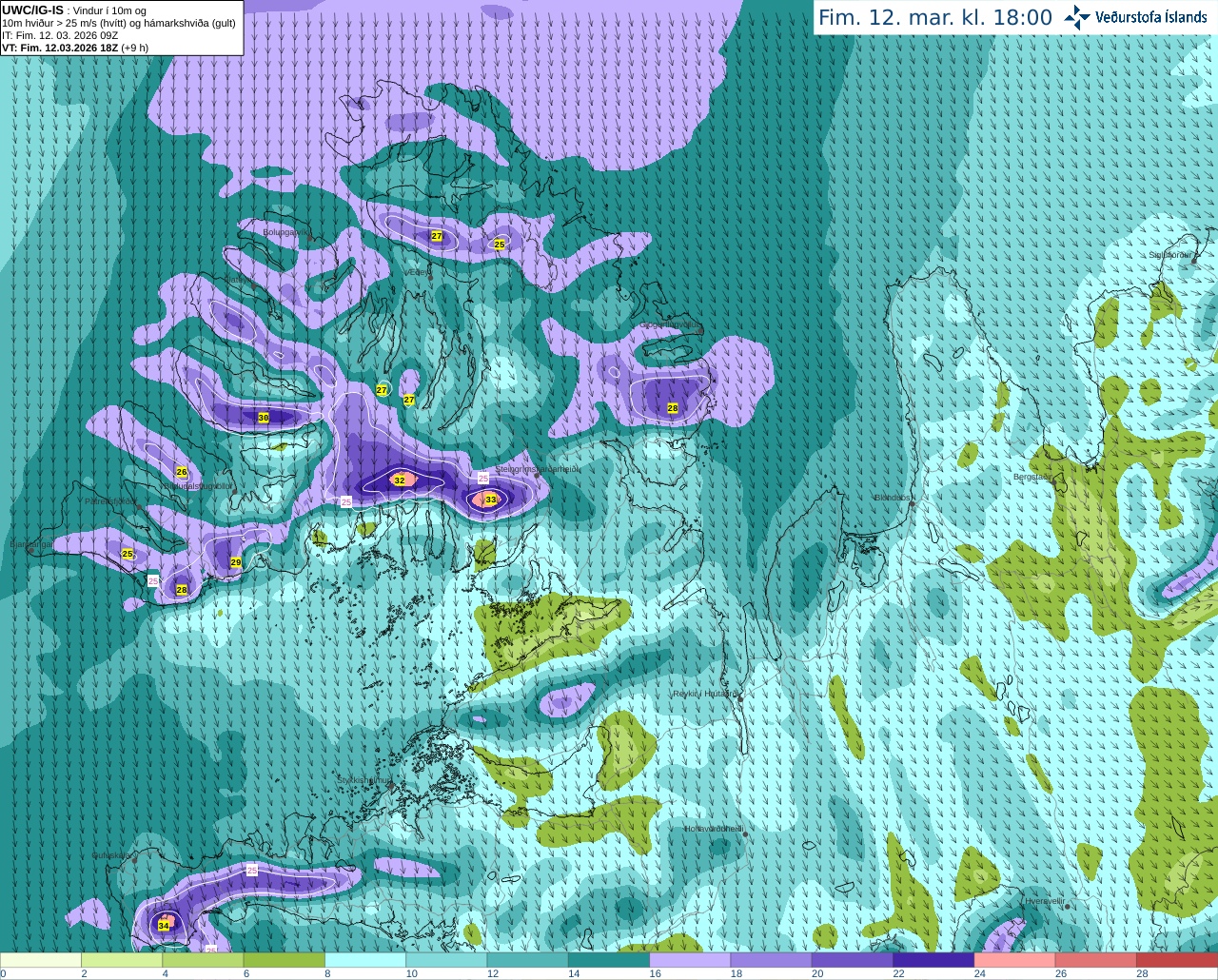1218x980 pixels.
Task: Click the yellow 26 gust marker
Action: pyautogui.click(x=182, y=472)
